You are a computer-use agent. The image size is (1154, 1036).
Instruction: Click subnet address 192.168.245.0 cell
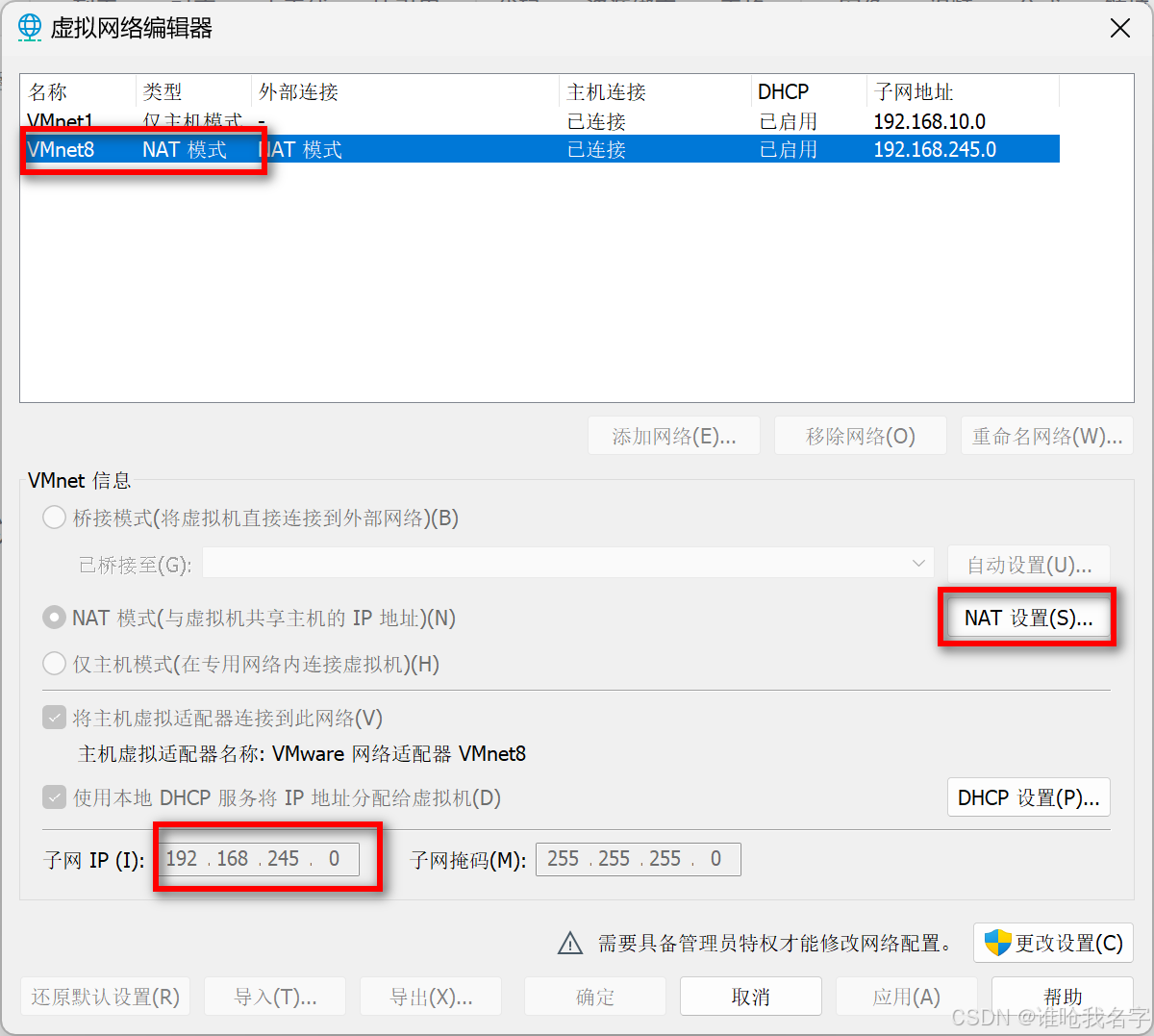coord(935,150)
